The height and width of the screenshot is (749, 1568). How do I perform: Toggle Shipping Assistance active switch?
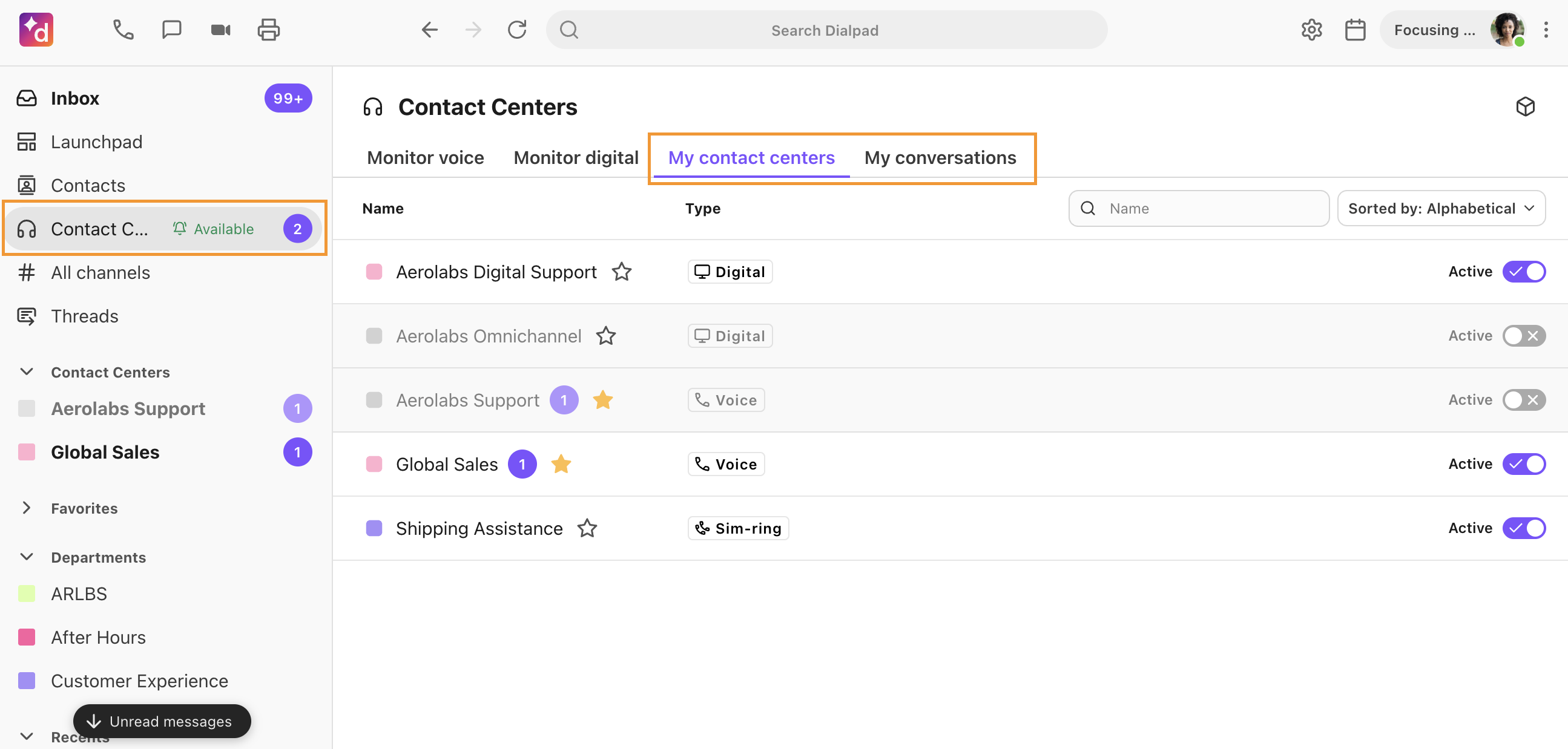click(x=1524, y=528)
